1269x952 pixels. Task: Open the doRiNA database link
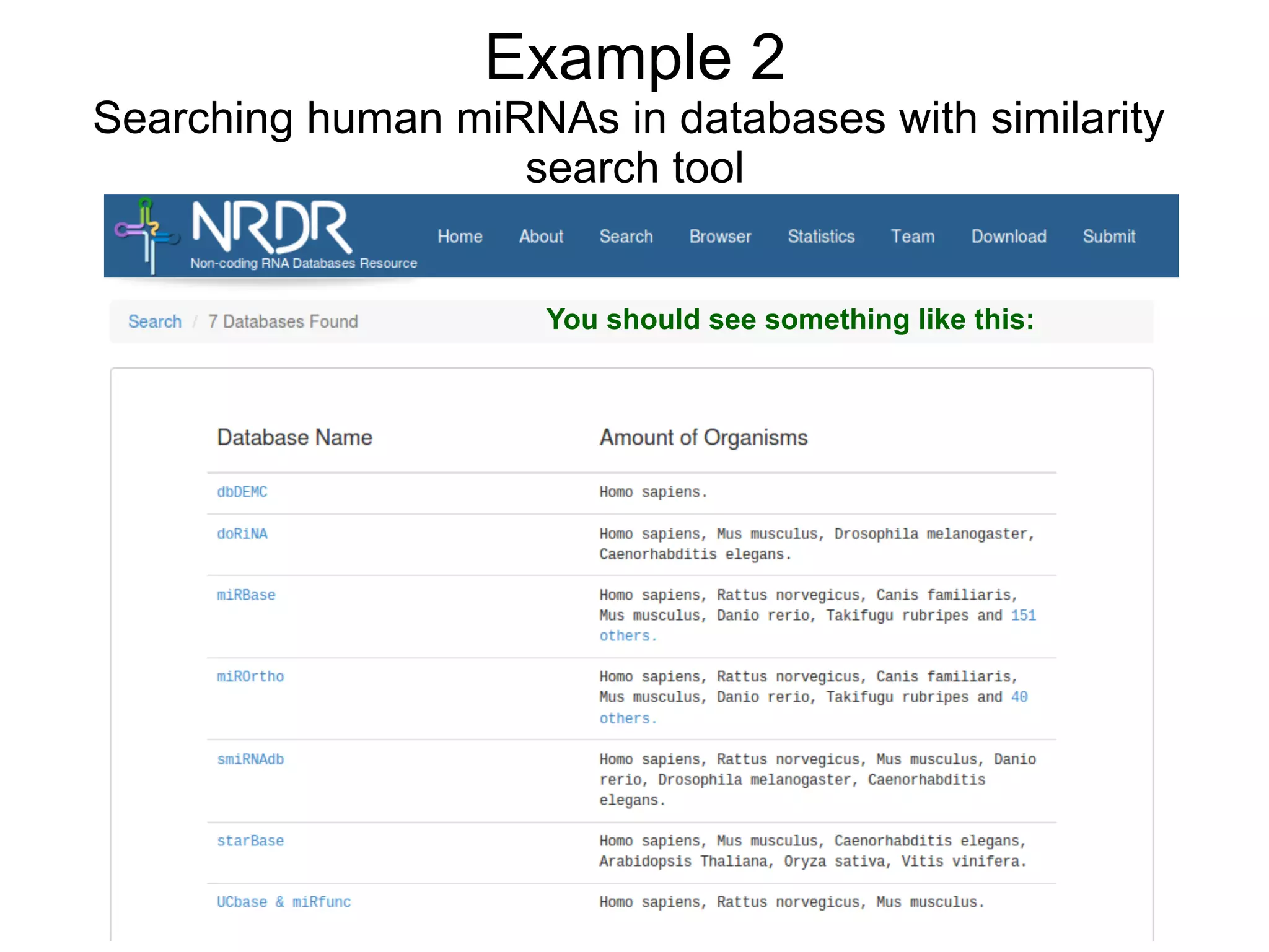242,534
